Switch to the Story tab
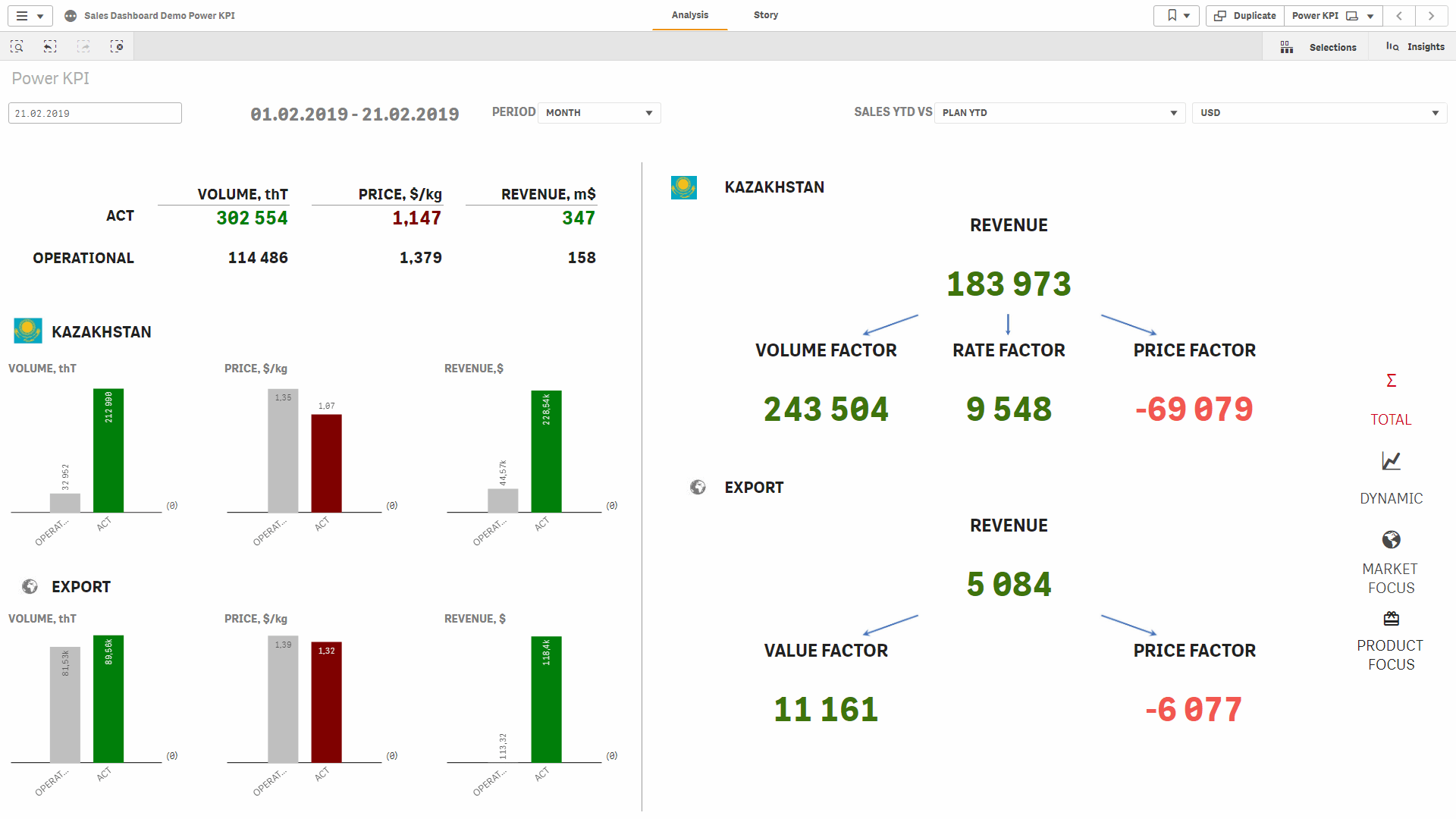This screenshot has width=1456, height=819. pyautogui.click(x=765, y=15)
